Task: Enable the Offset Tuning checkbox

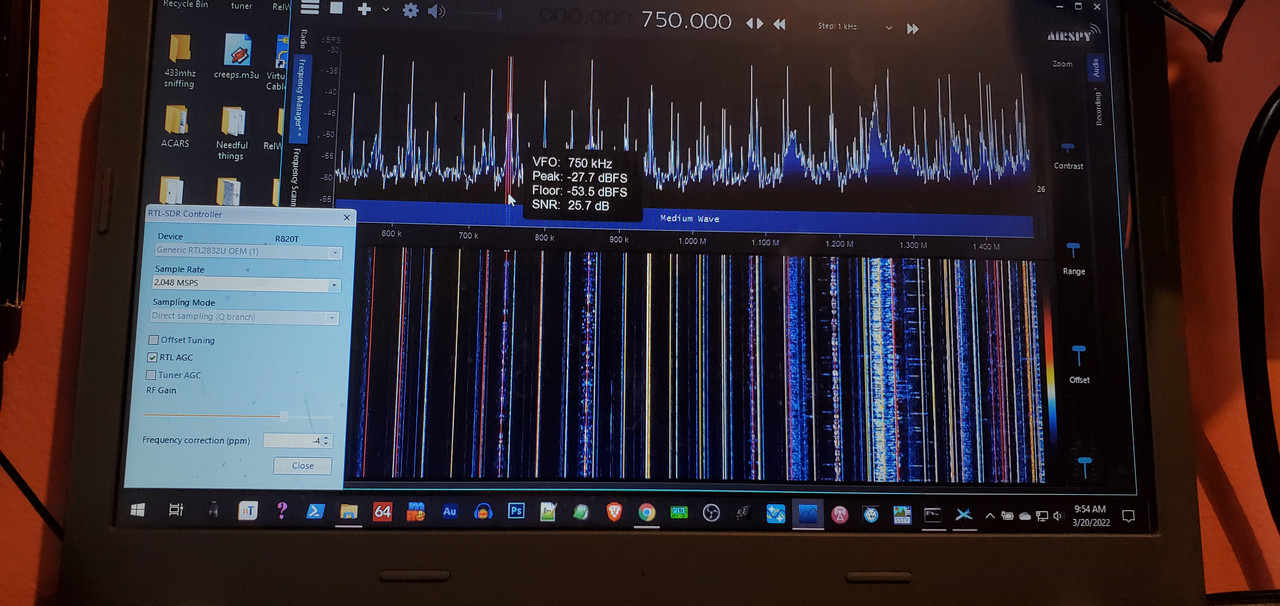Action: pos(153,340)
